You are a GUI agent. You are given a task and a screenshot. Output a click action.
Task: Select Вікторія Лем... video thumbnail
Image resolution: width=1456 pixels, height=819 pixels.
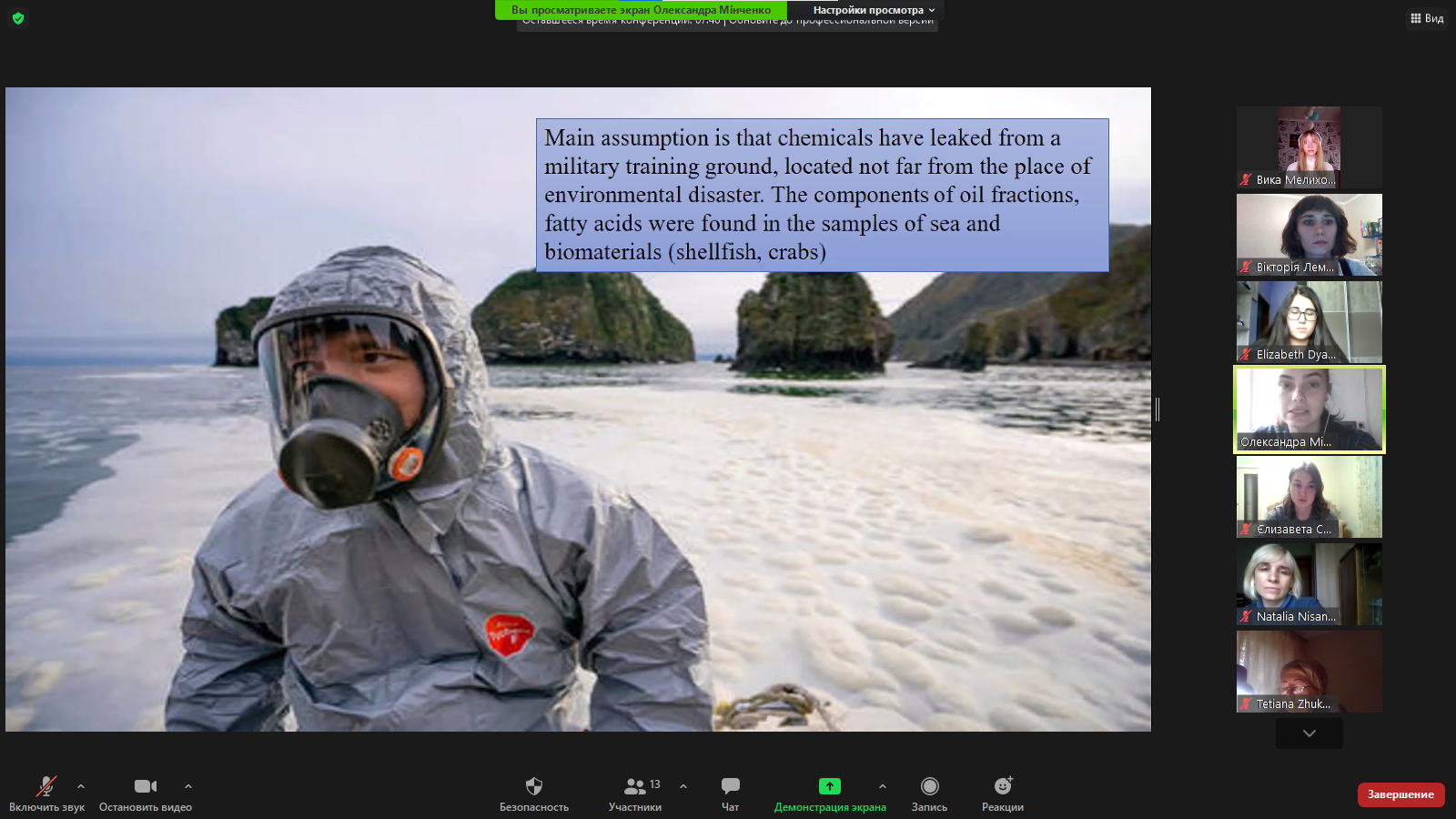coord(1309,235)
